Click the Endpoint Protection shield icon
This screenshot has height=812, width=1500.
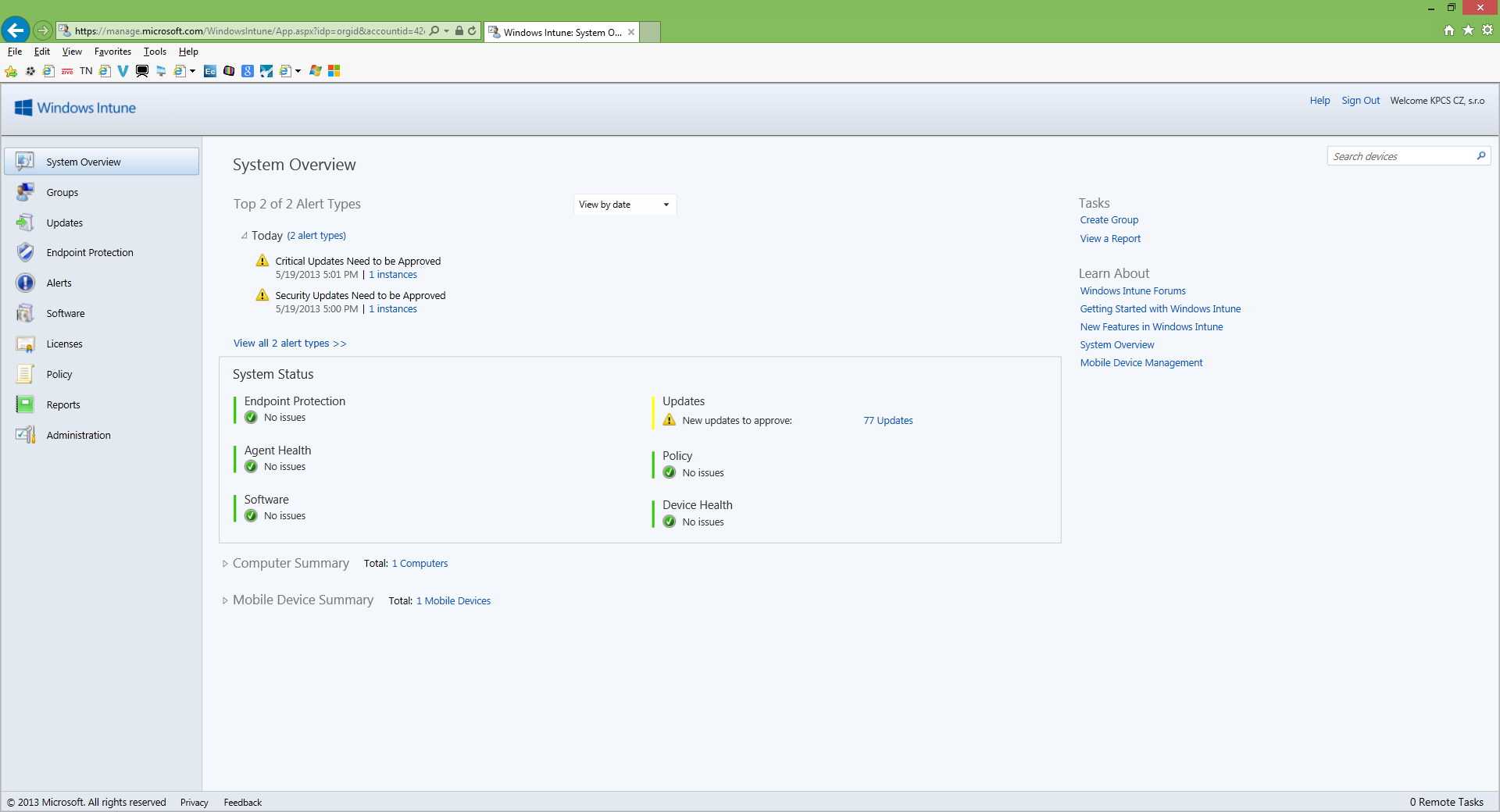coord(25,252)
